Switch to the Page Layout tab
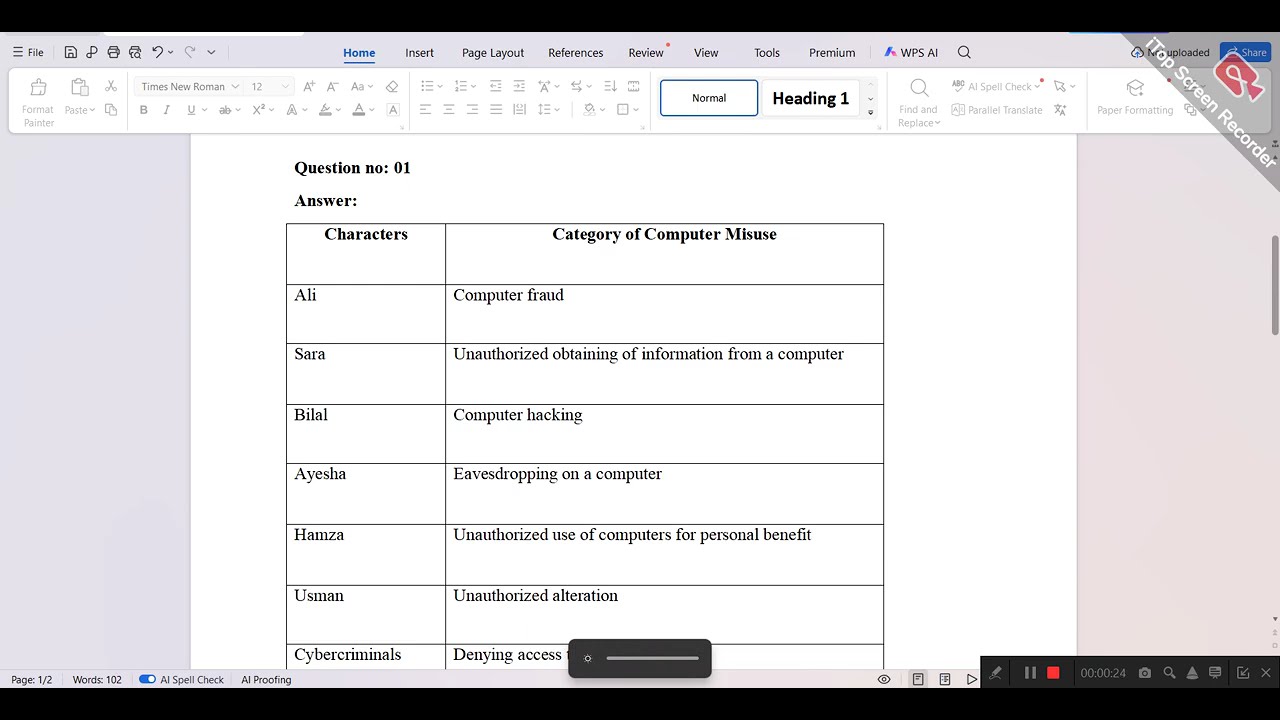 point(493,53)
